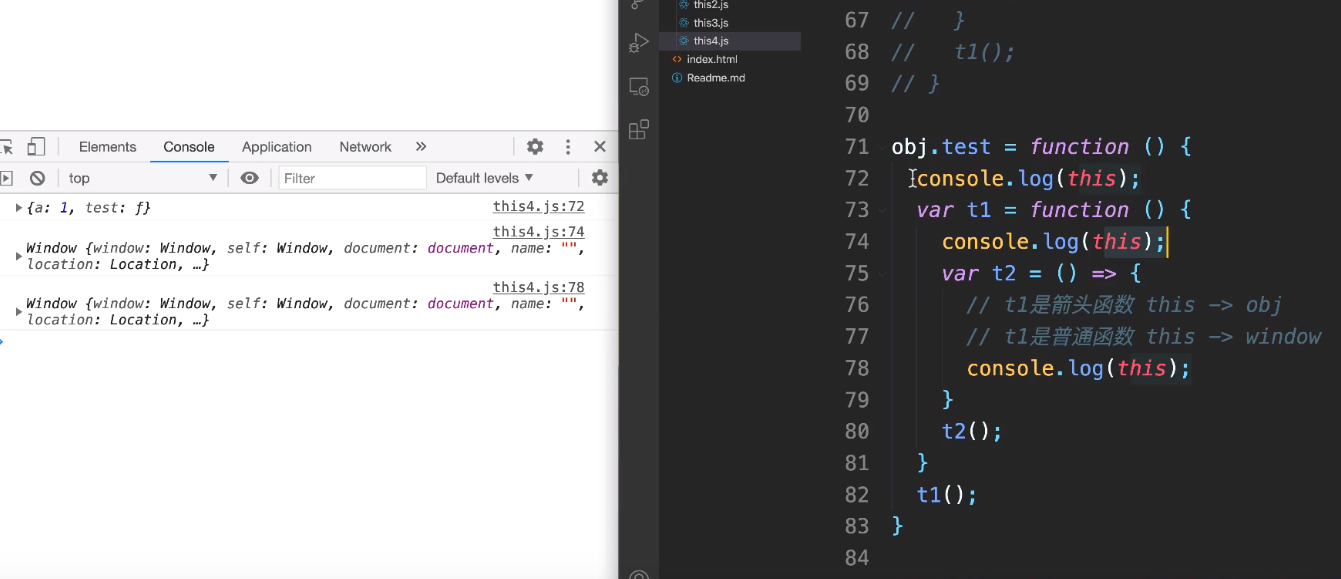1341x579 pixels.
Task: Toggle device toolbar in DevTools
Action: tap(36, 147)
